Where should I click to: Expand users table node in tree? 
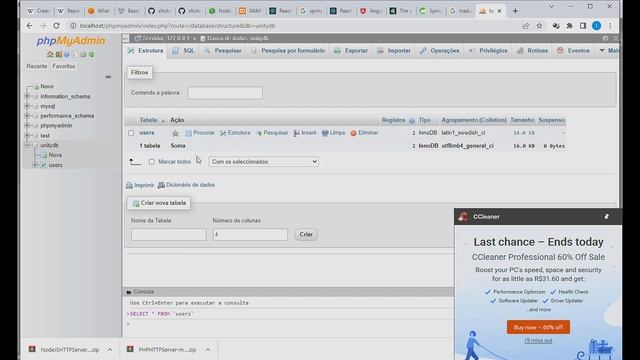coord(36,165)
